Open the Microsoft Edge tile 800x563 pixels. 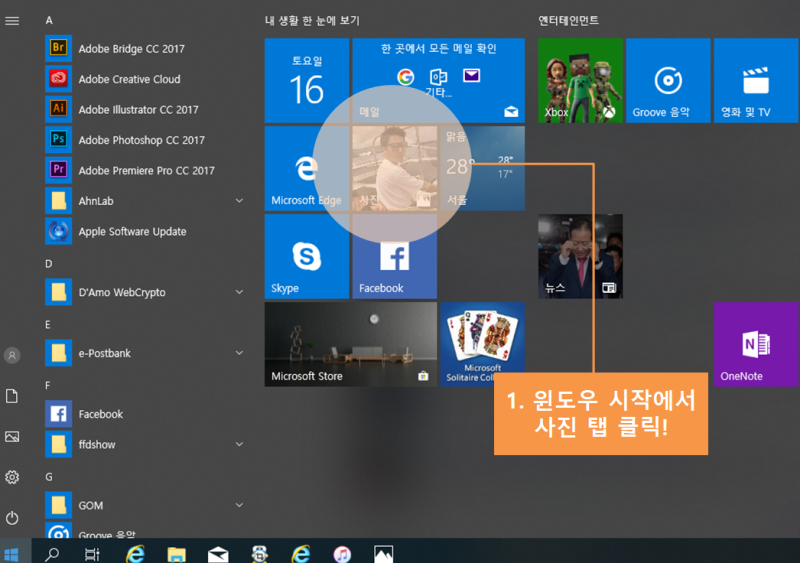click(x=307, y=168)
